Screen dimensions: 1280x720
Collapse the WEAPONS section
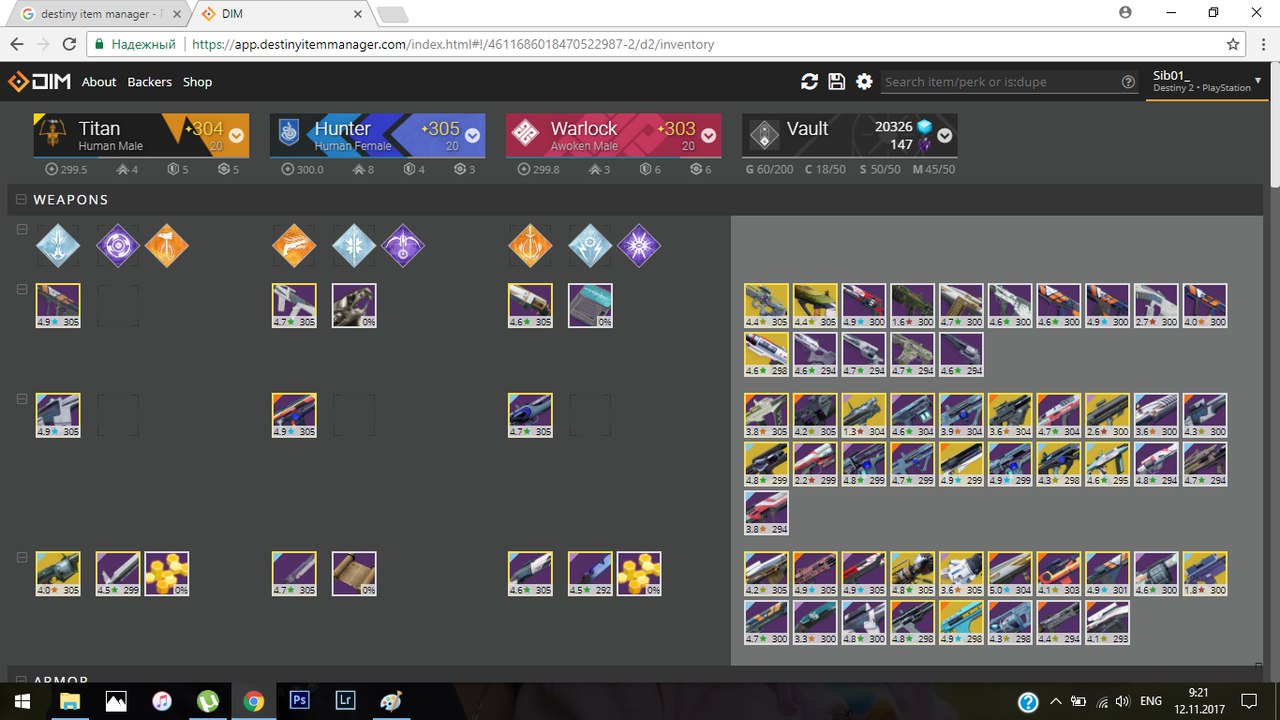(20, 200)
